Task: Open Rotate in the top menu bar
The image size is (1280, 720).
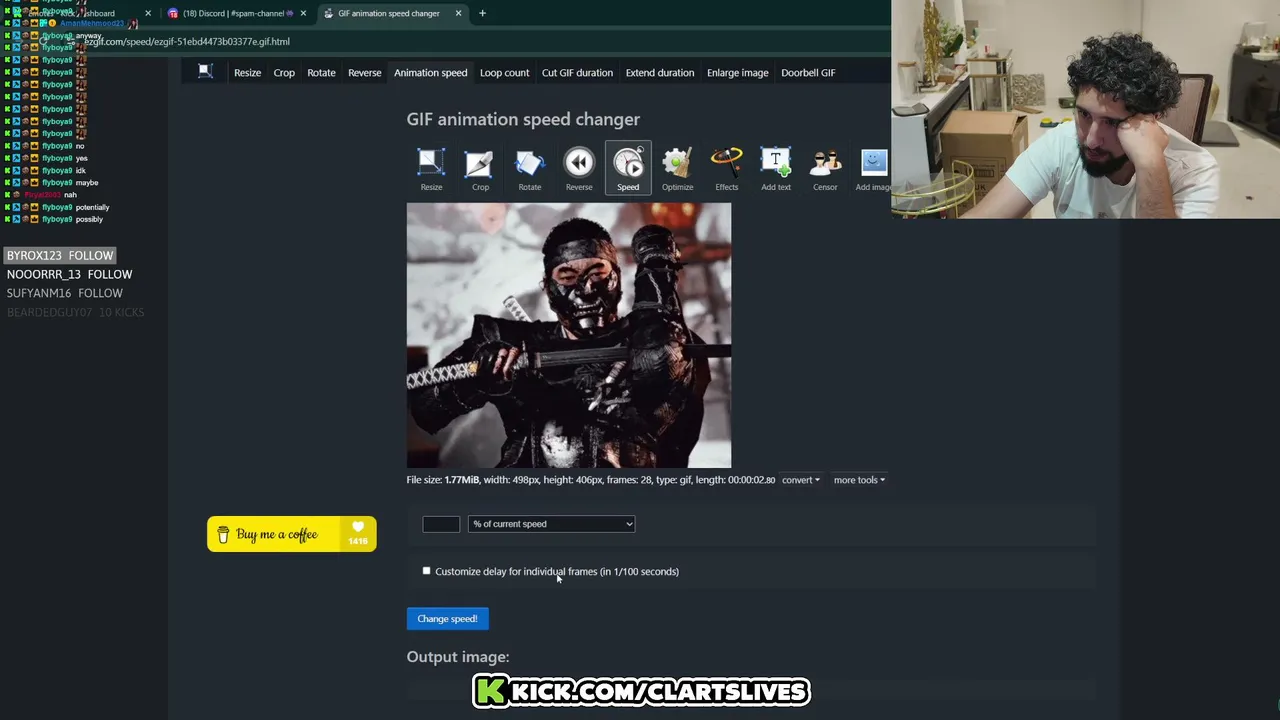Action: click(321, 72)
